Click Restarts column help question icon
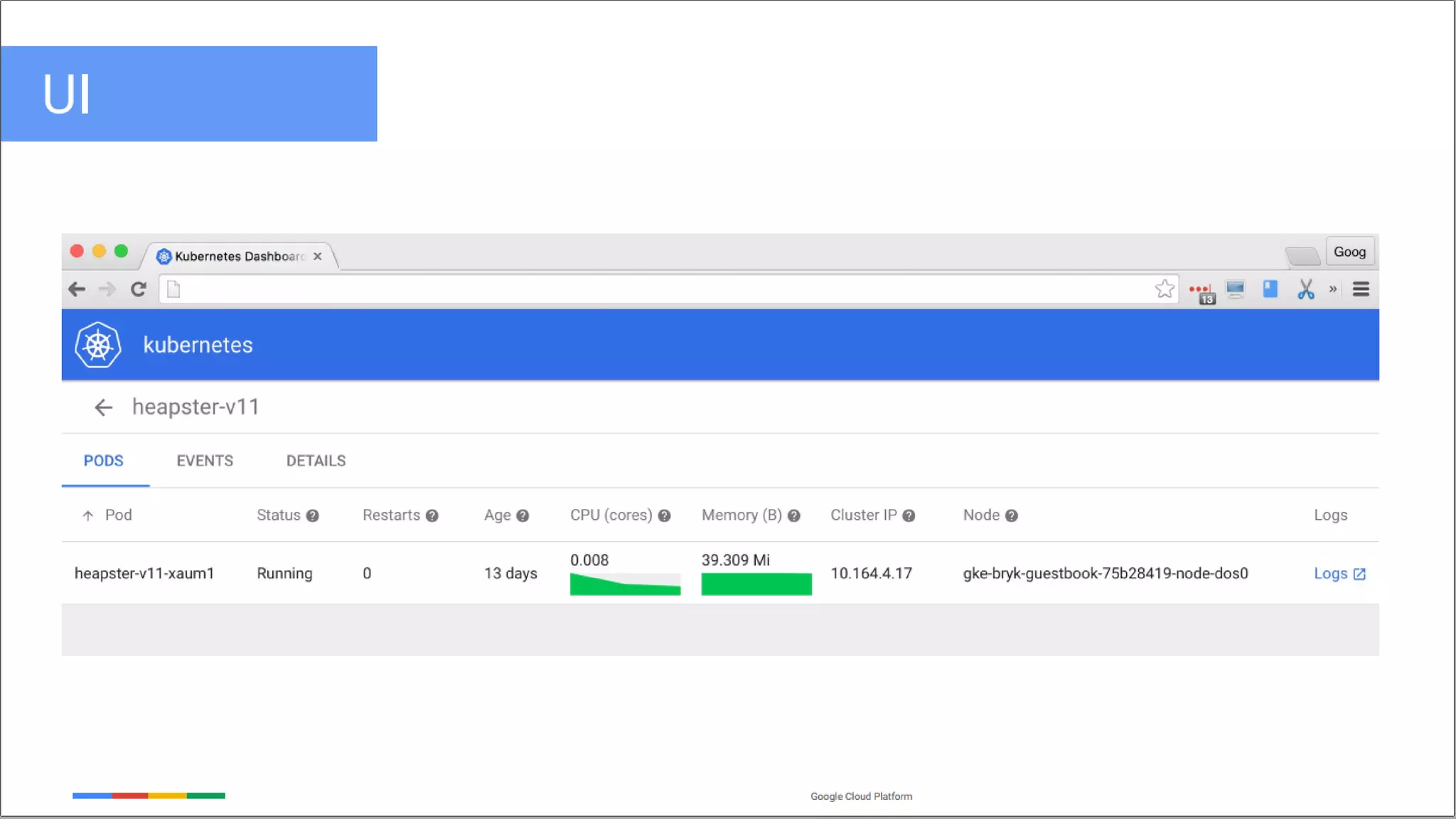The width and height of the screenshot is (1456, 819). click(432, 516)
